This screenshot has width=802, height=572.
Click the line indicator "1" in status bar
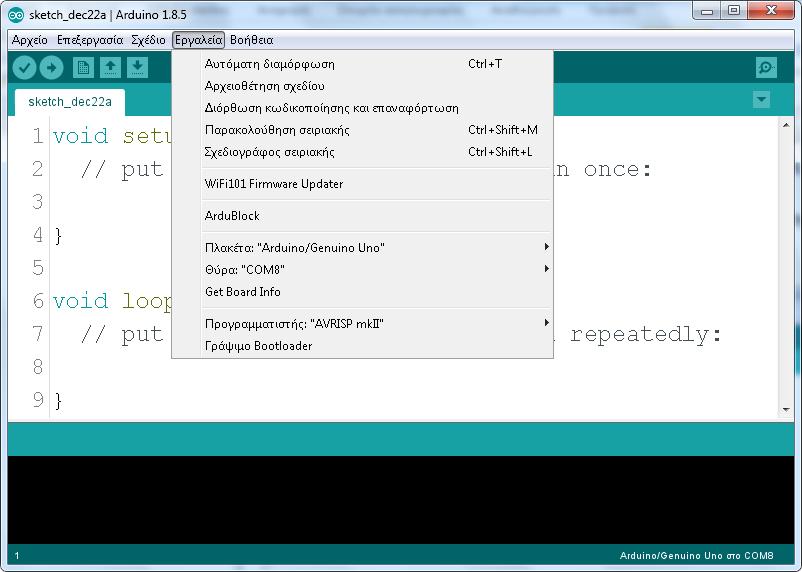tap(17, 556)
